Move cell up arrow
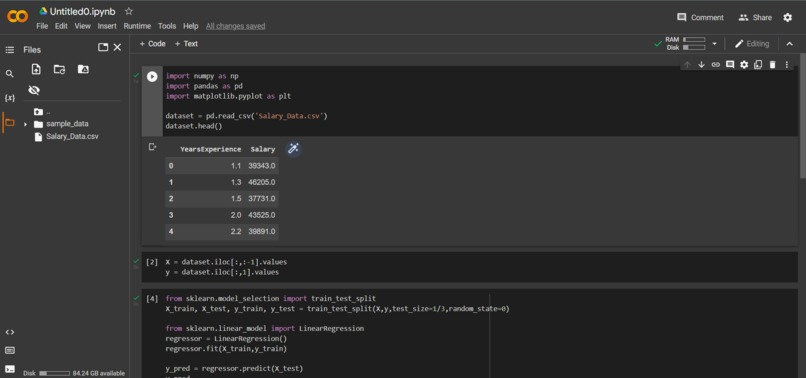 687,65
